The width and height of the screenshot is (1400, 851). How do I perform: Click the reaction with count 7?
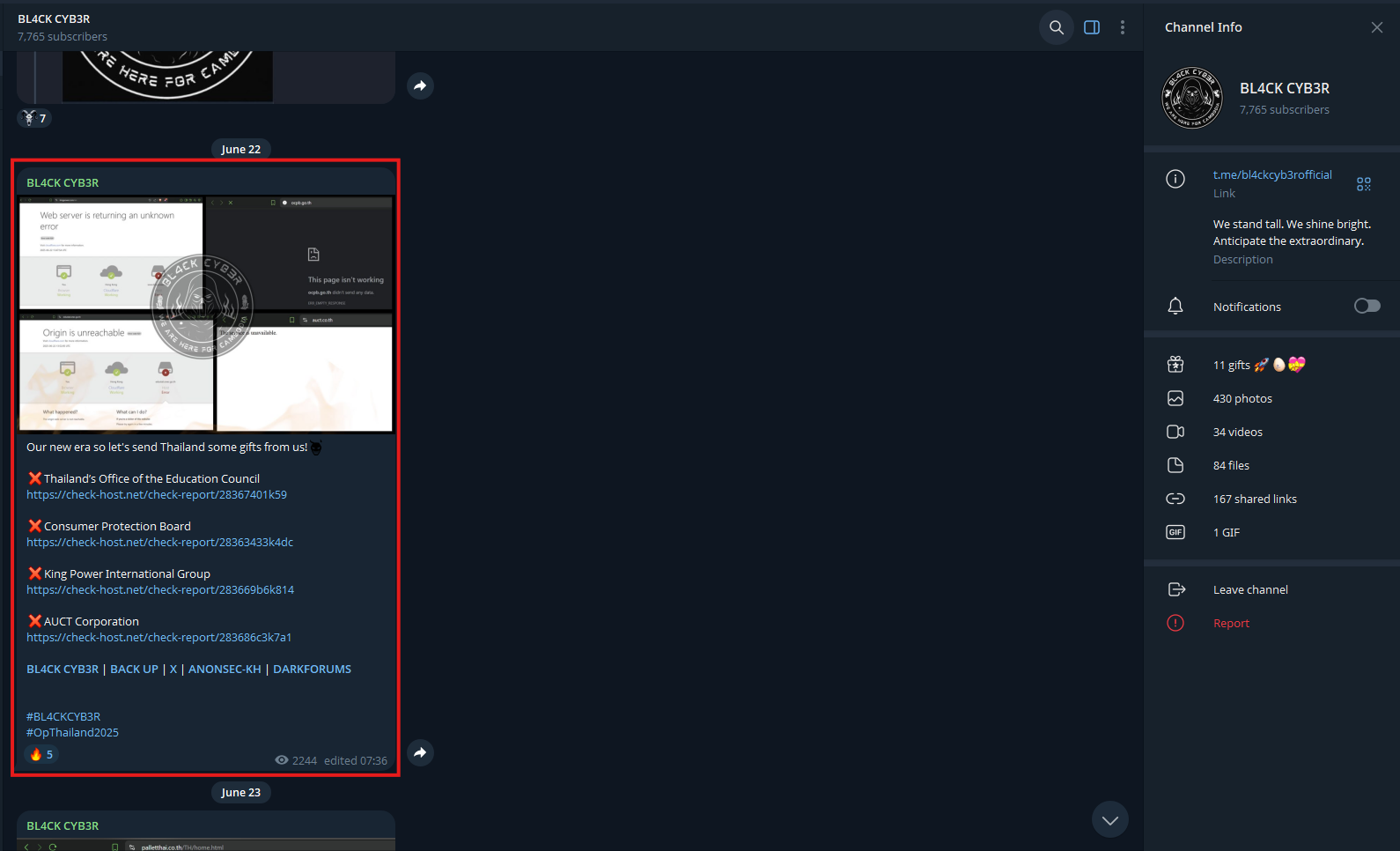click(x=35, y=118)
